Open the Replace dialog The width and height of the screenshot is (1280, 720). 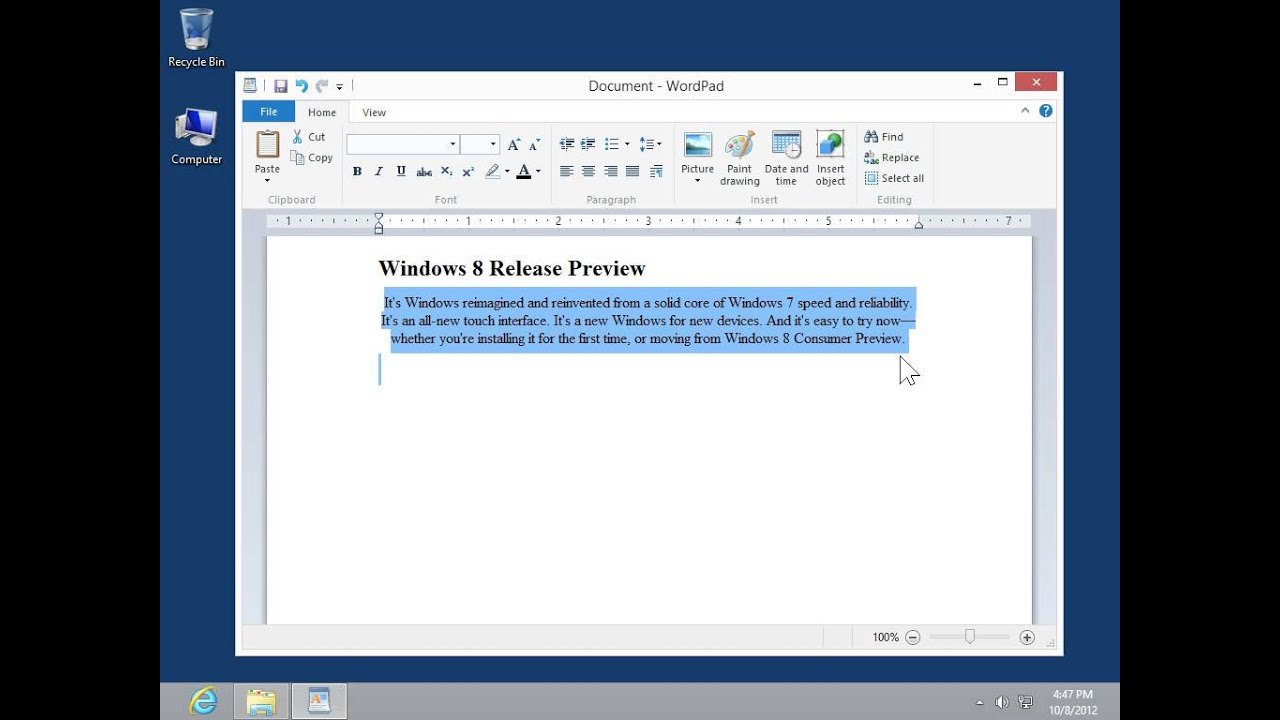click(x=892, y=158)
